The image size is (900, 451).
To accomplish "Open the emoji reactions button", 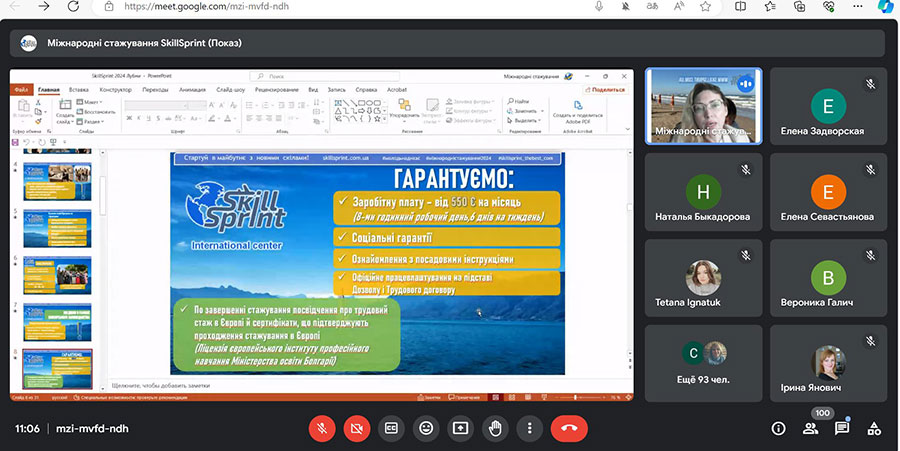I will [426, 428].
